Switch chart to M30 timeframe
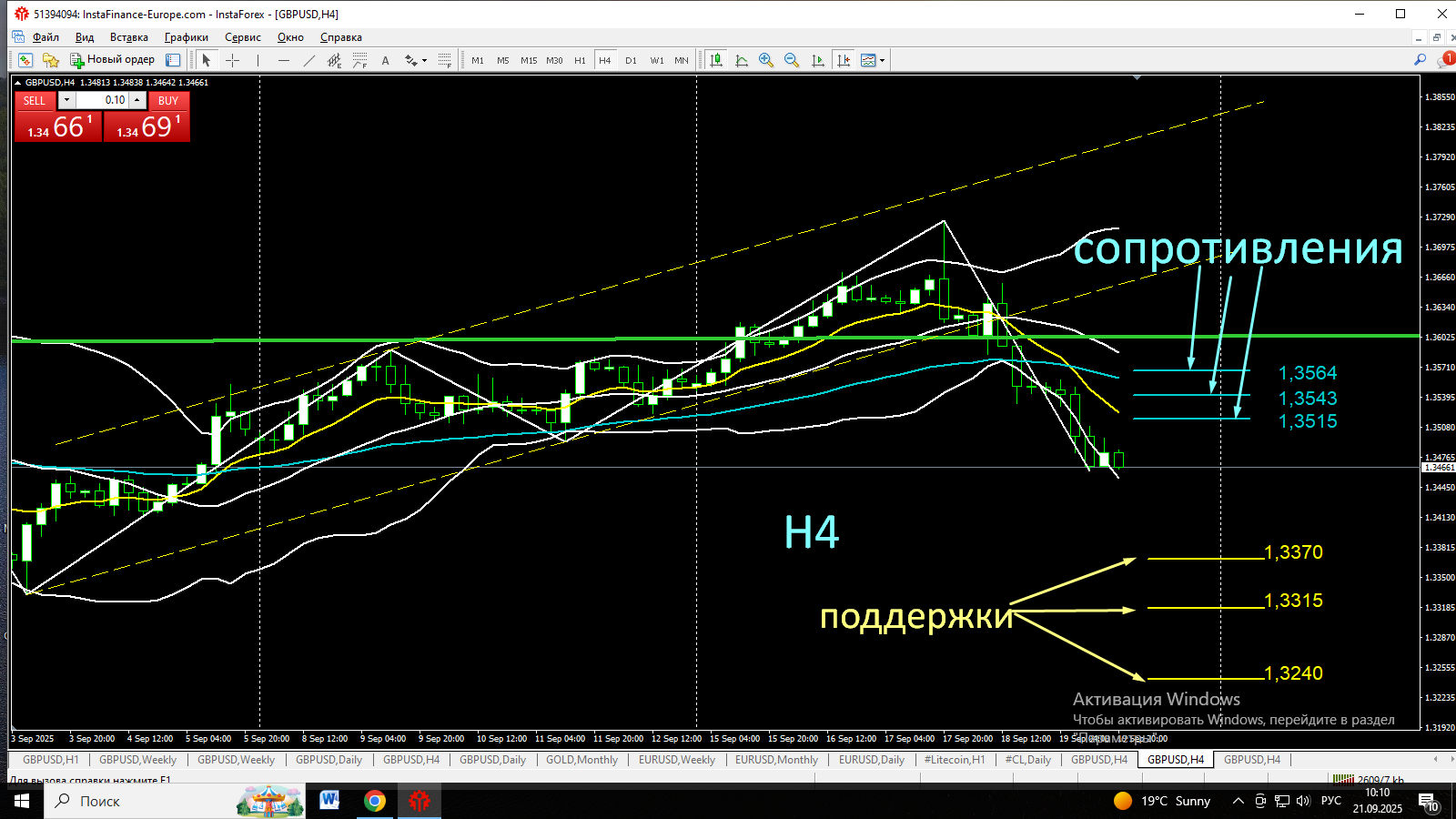This screenshot has width=1456, height=819. (554, 60)
